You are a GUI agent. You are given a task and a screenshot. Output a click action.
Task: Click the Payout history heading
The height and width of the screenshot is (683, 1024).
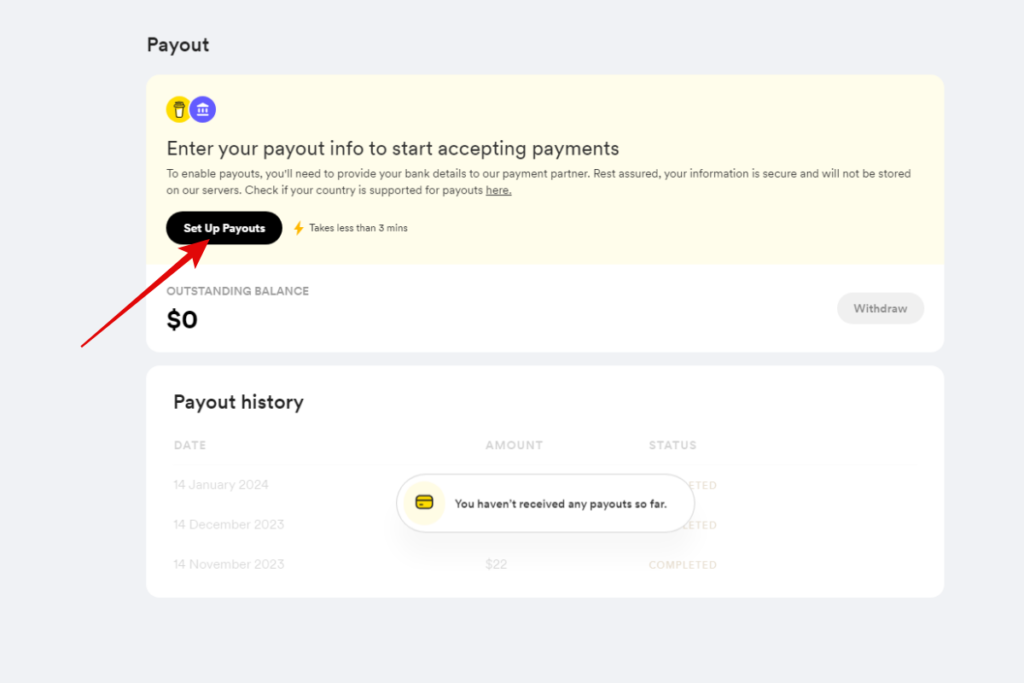238,402
